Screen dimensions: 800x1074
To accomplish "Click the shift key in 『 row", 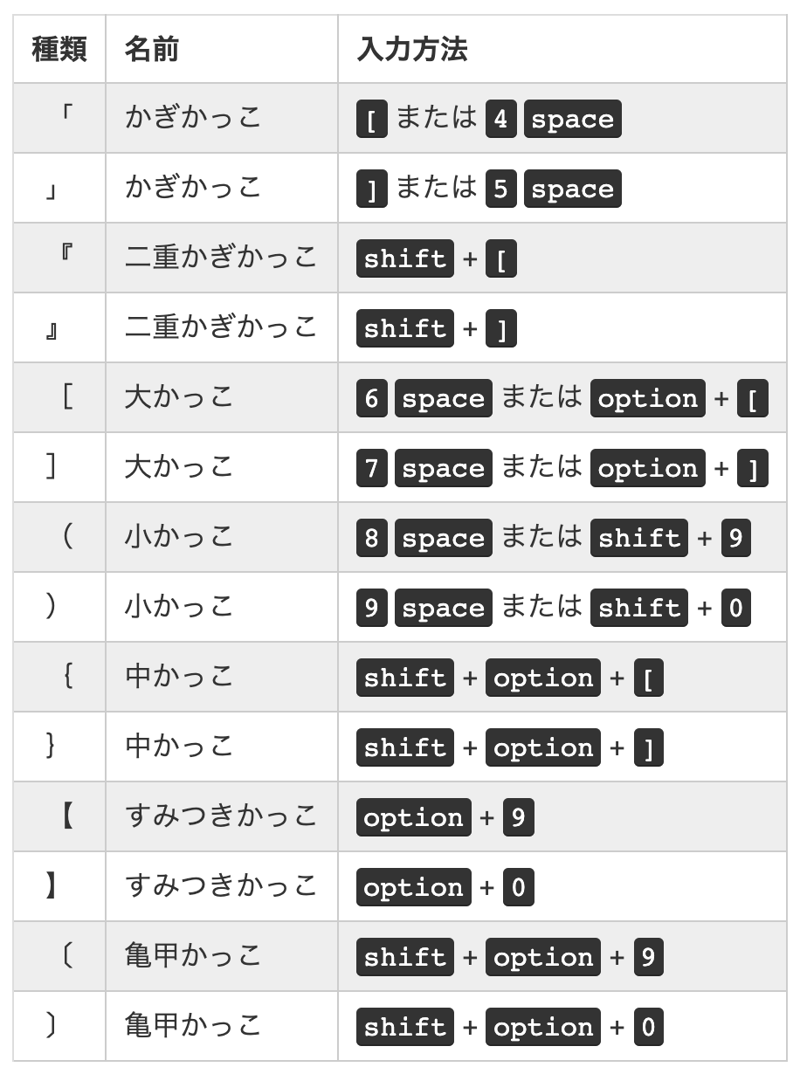I will pyautogui.click(x=405, y=259).
